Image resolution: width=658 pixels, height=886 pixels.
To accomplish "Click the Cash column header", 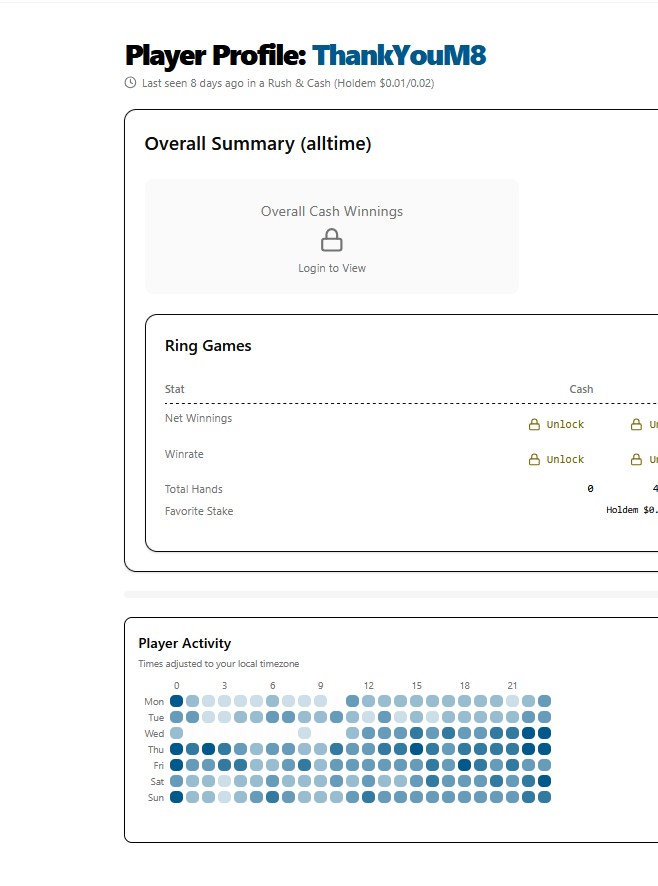I will [581, 389].
